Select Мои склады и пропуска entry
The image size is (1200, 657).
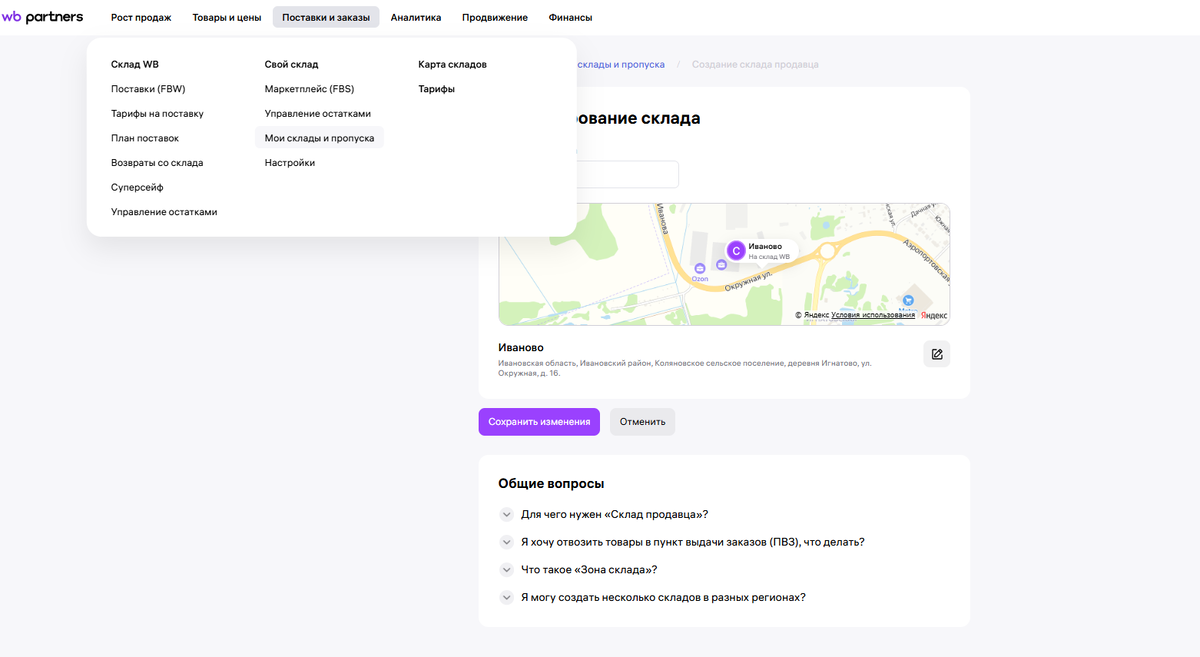coord(319,138)
